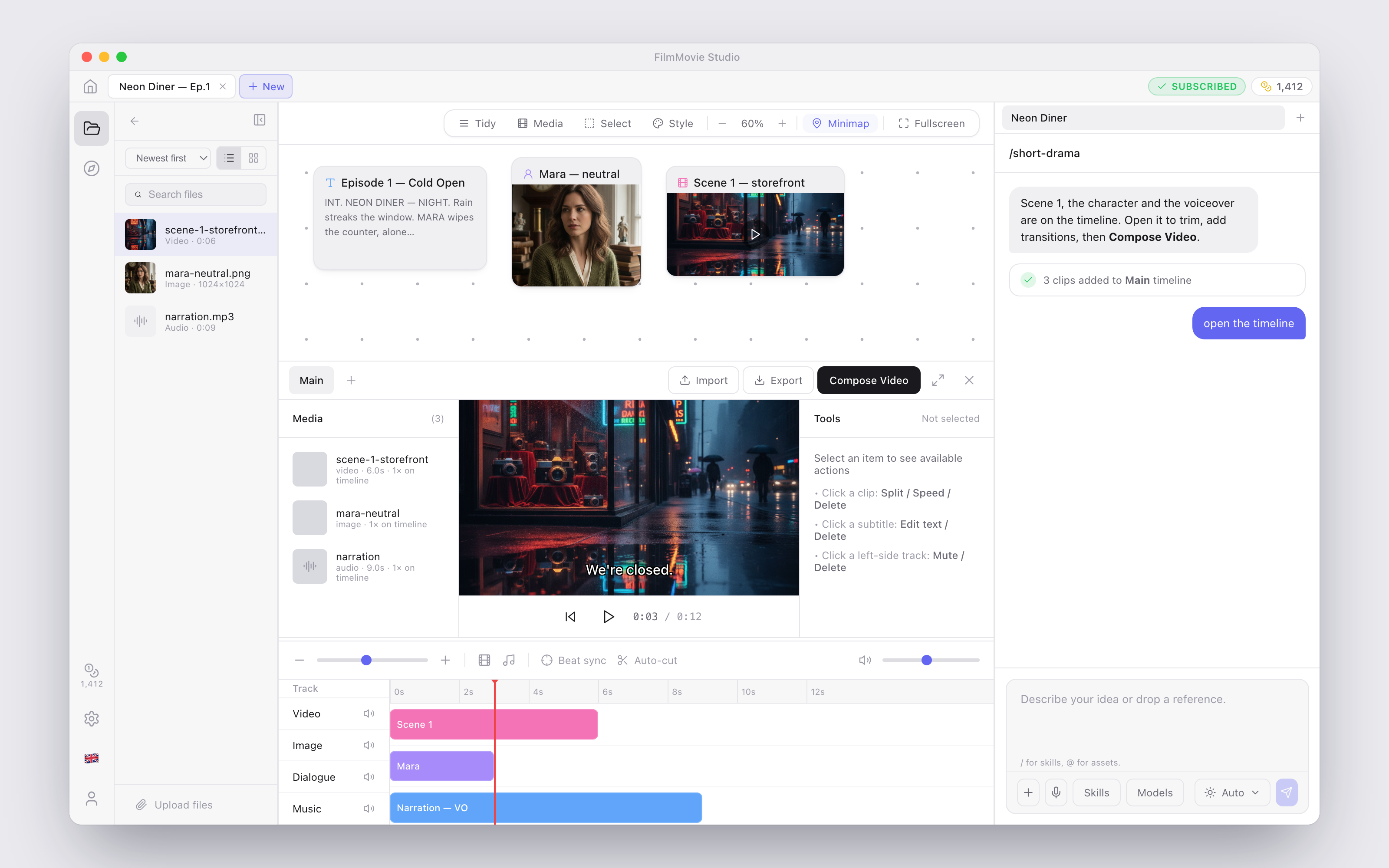
Task: Open the files folder sidebar panel
Action: tap(91, 128)
